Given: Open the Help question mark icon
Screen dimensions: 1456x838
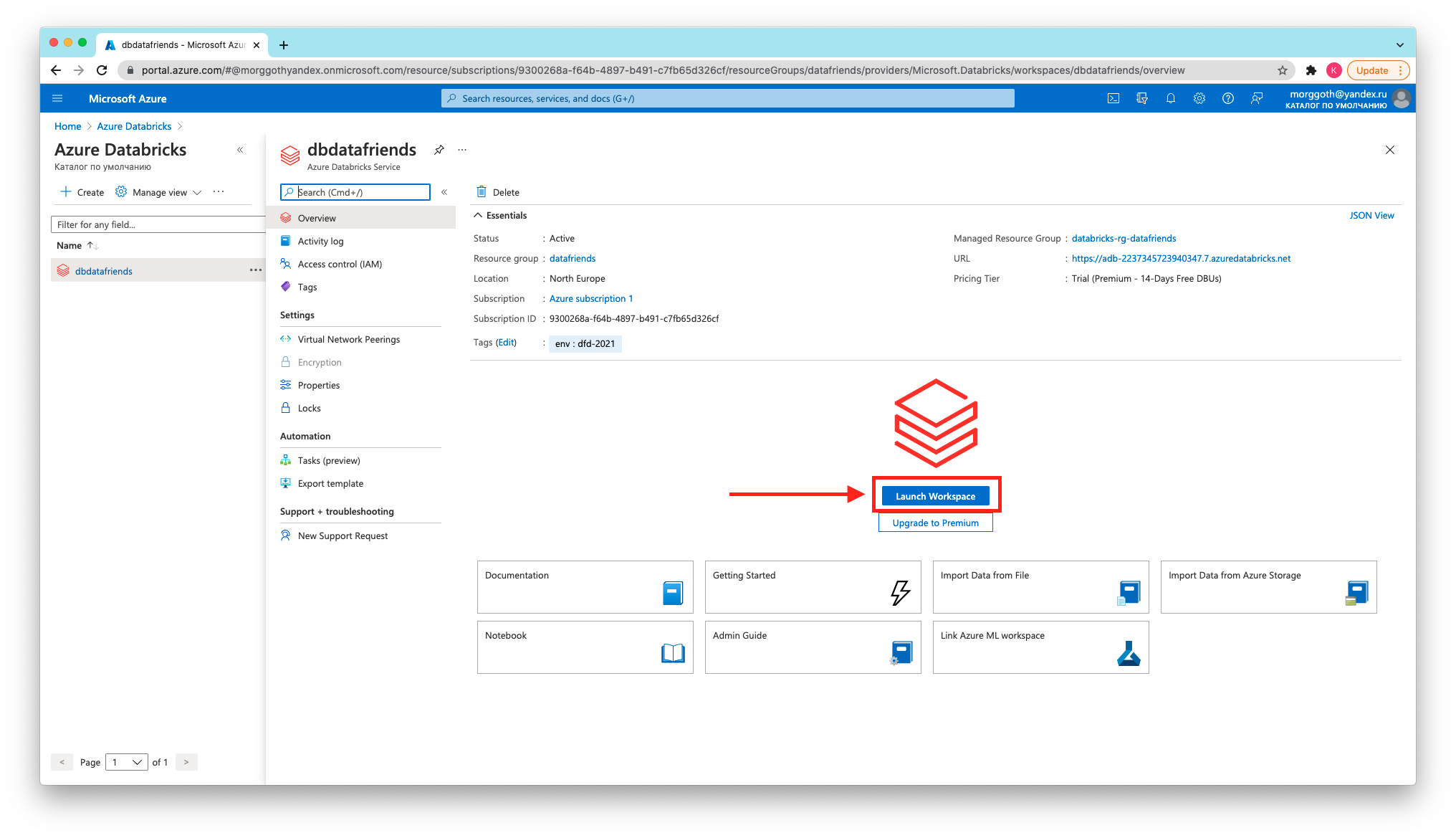Looking at the screenshot, I should pyautogui.click(x=1228, y=98).
